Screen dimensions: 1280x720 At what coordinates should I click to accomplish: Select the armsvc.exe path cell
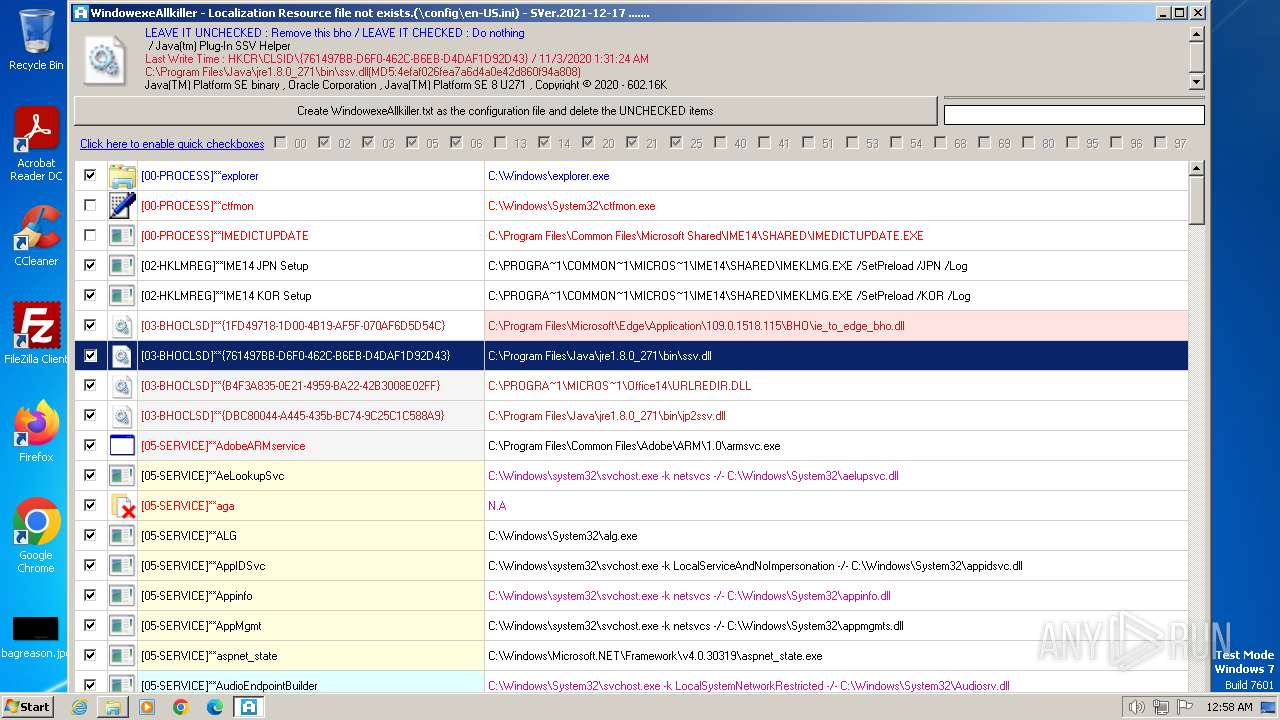point(836,446)
